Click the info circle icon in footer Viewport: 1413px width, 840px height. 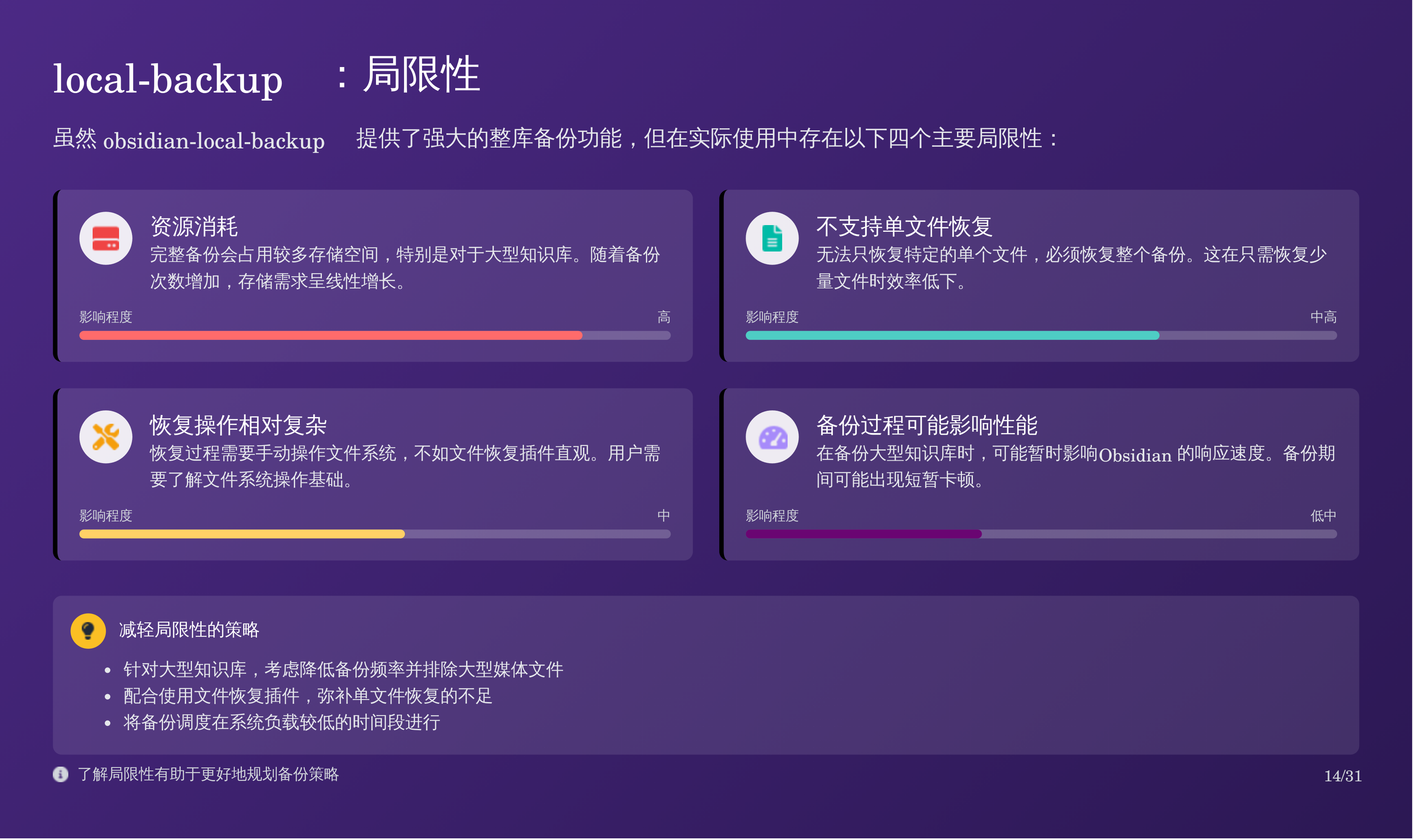(x=60, y=774)
